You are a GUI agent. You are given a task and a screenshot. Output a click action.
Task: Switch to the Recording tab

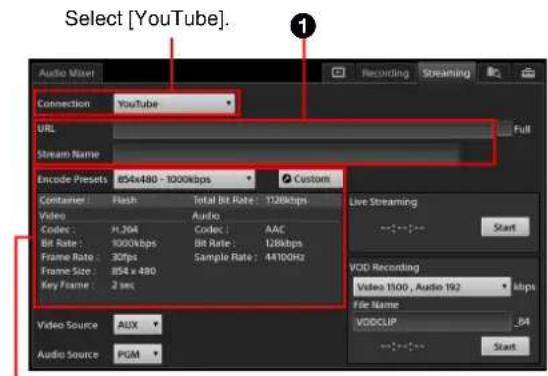pyautogui.click(x=385, y=73)
